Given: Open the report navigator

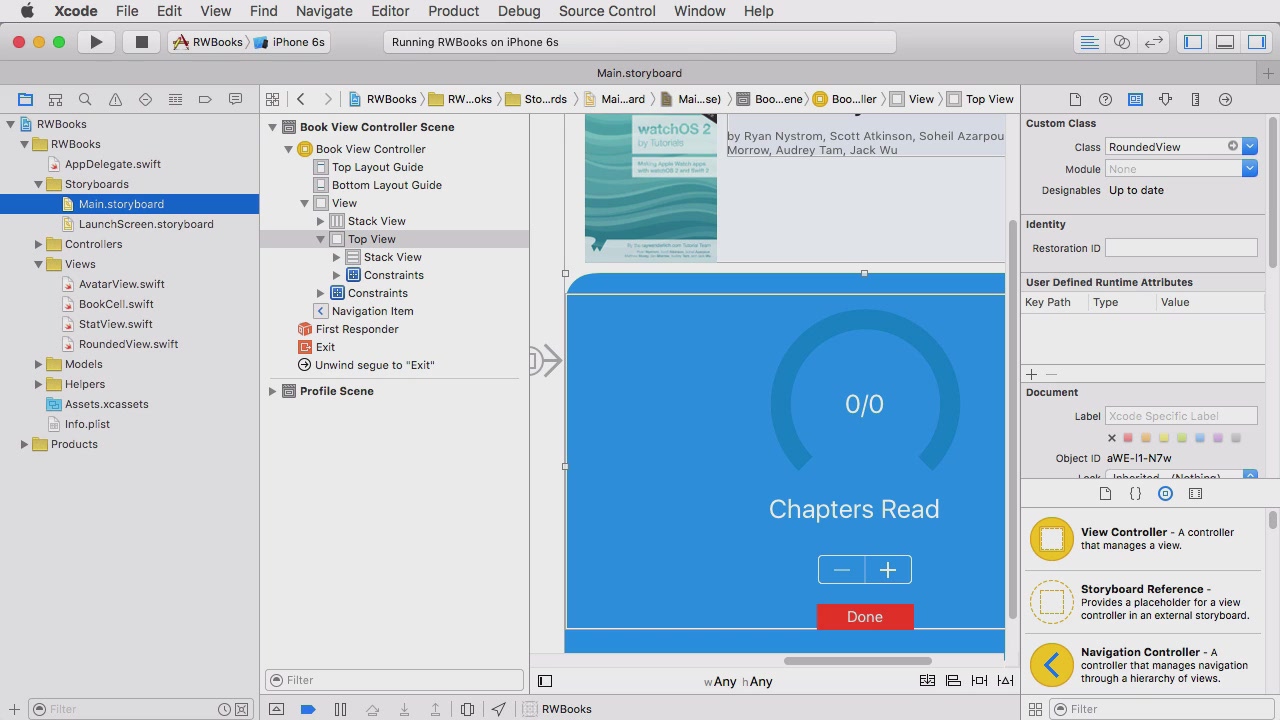Looking at the screenshot, I should point(235,99).
